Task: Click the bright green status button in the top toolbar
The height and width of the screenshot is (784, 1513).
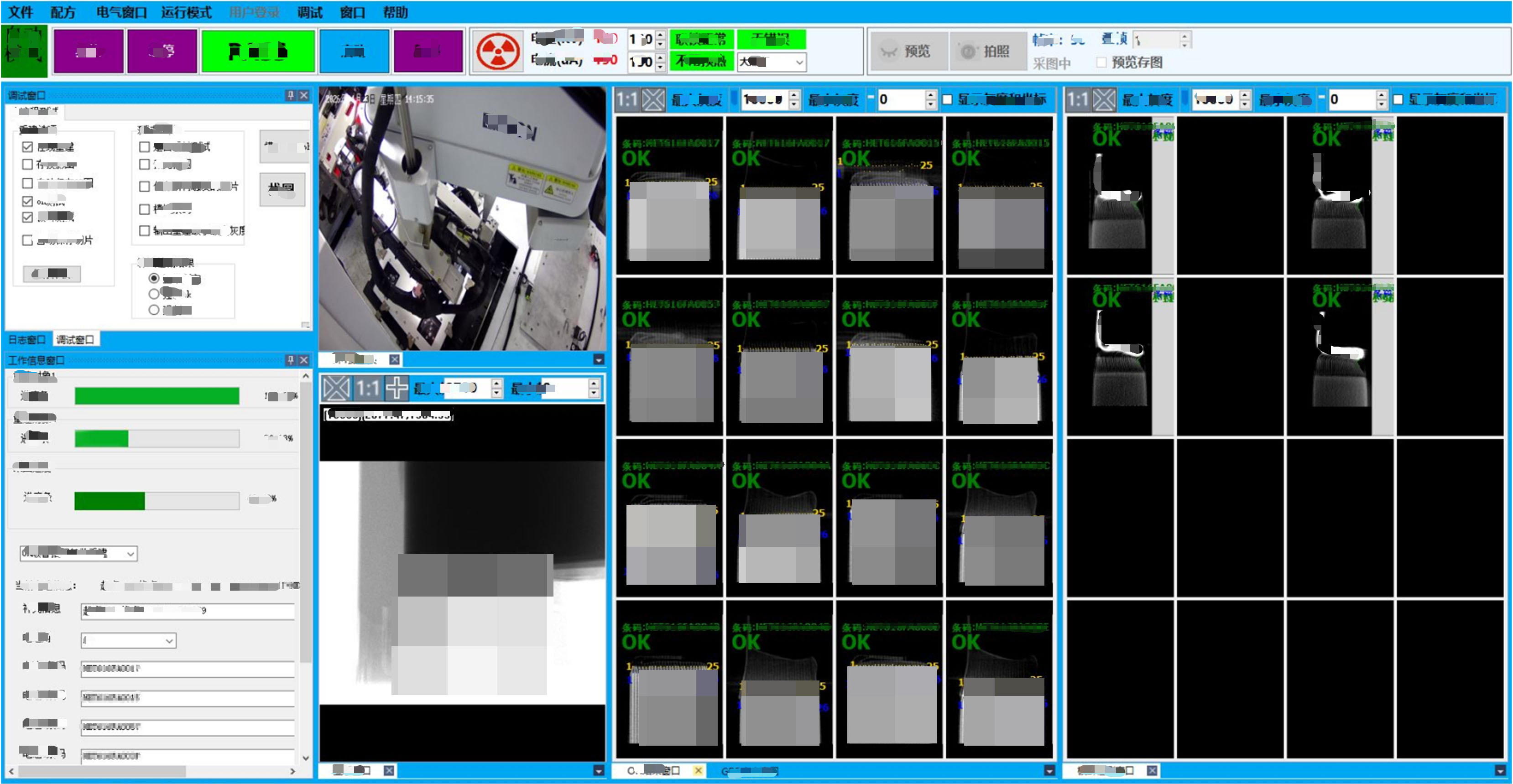Action: tap(258, 52)
